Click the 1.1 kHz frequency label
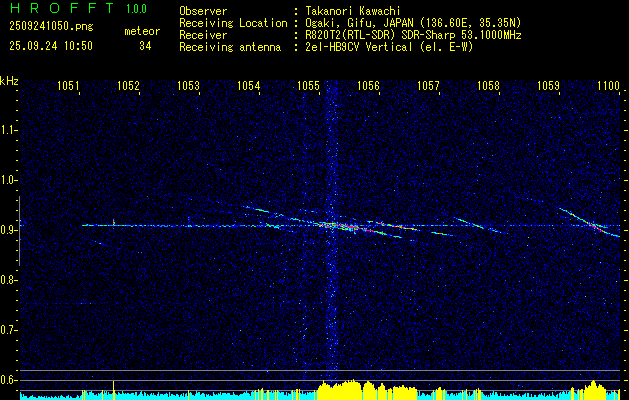The height and width of the screenshot is (400, 629). point(8,130)
